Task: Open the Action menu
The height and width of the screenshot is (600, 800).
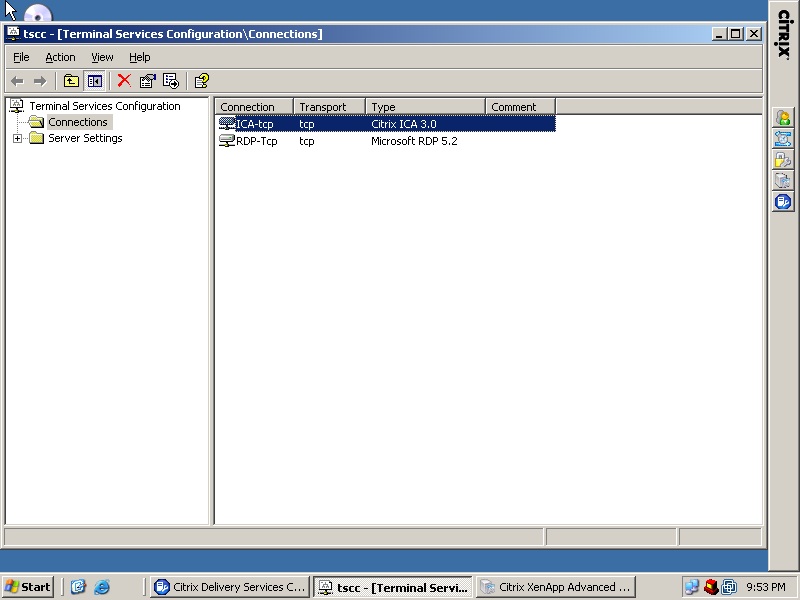Action: pyautogui.click(x=60, y=57)
